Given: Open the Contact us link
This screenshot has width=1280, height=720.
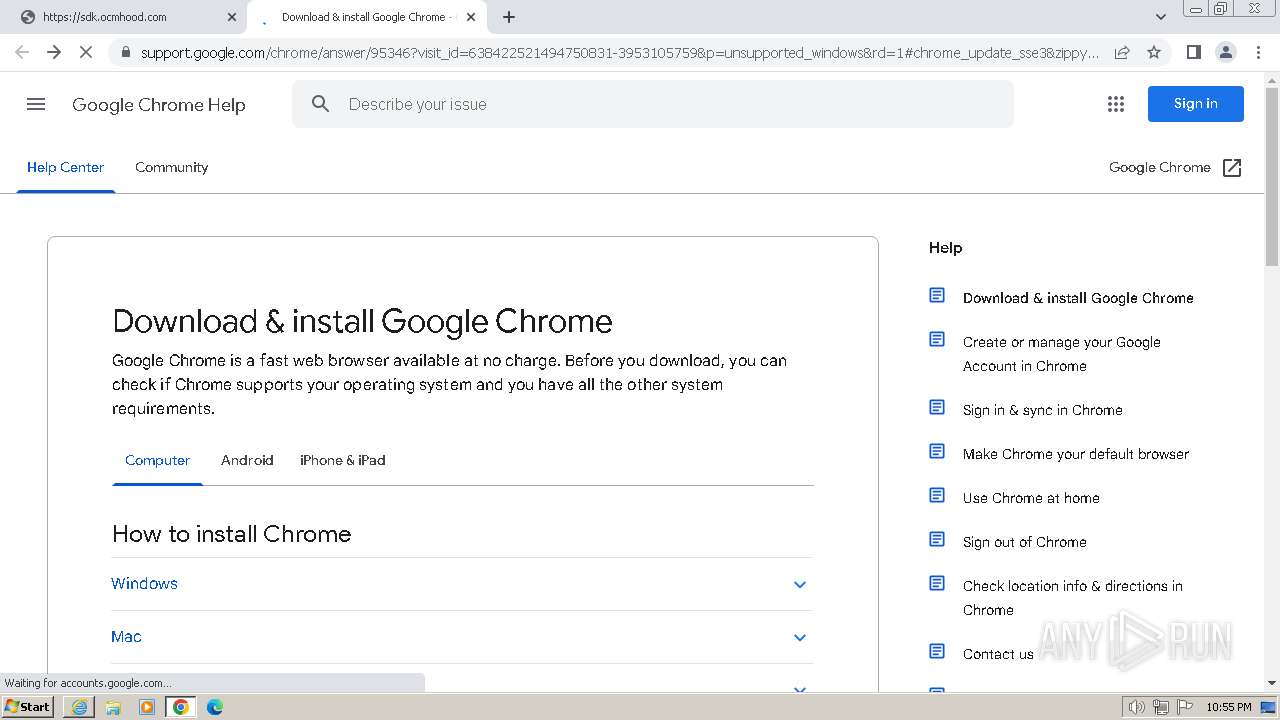Looking at the screenshot, I should pyautogui.click(x=998, y=654).
